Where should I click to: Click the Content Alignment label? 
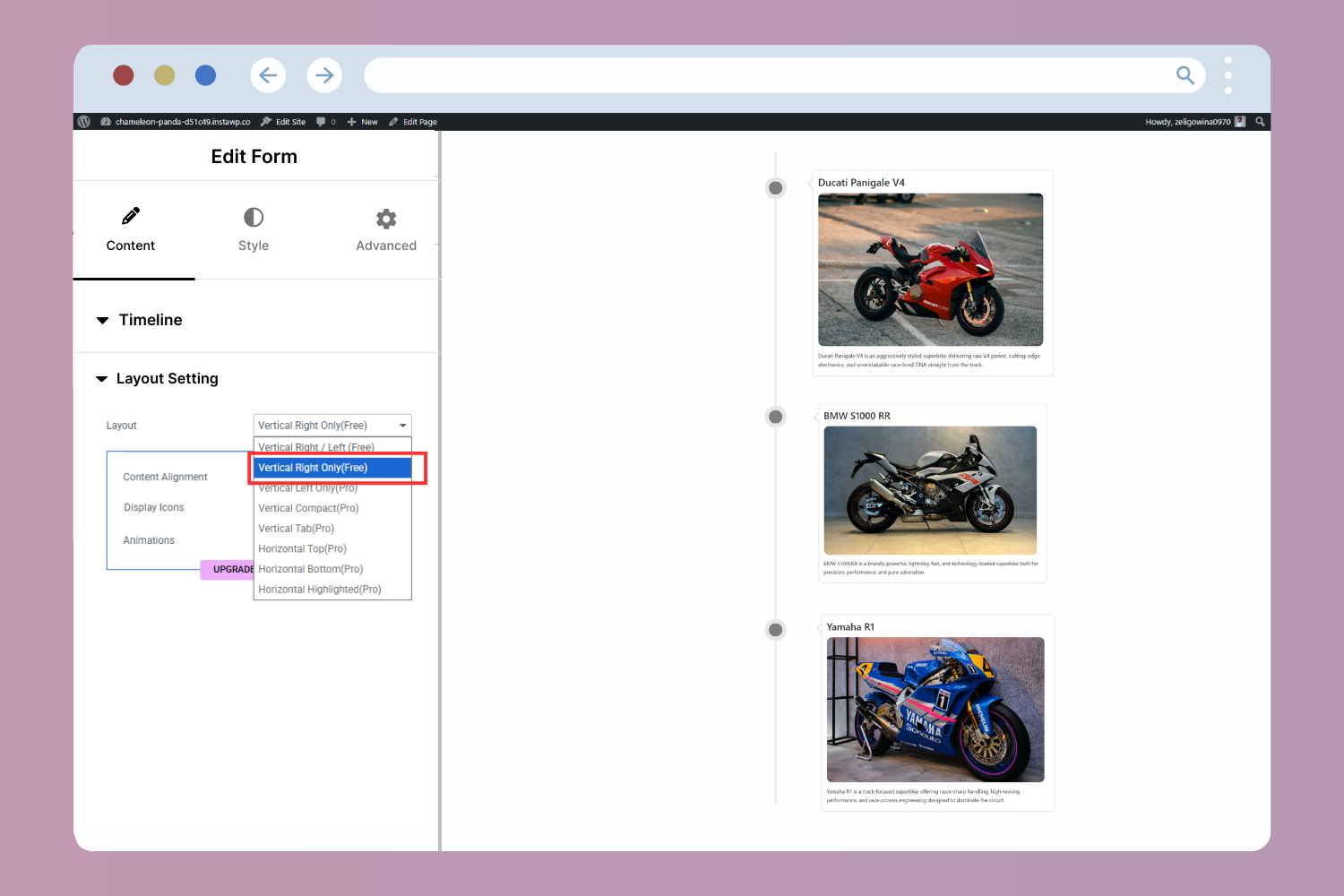[165, 478]
